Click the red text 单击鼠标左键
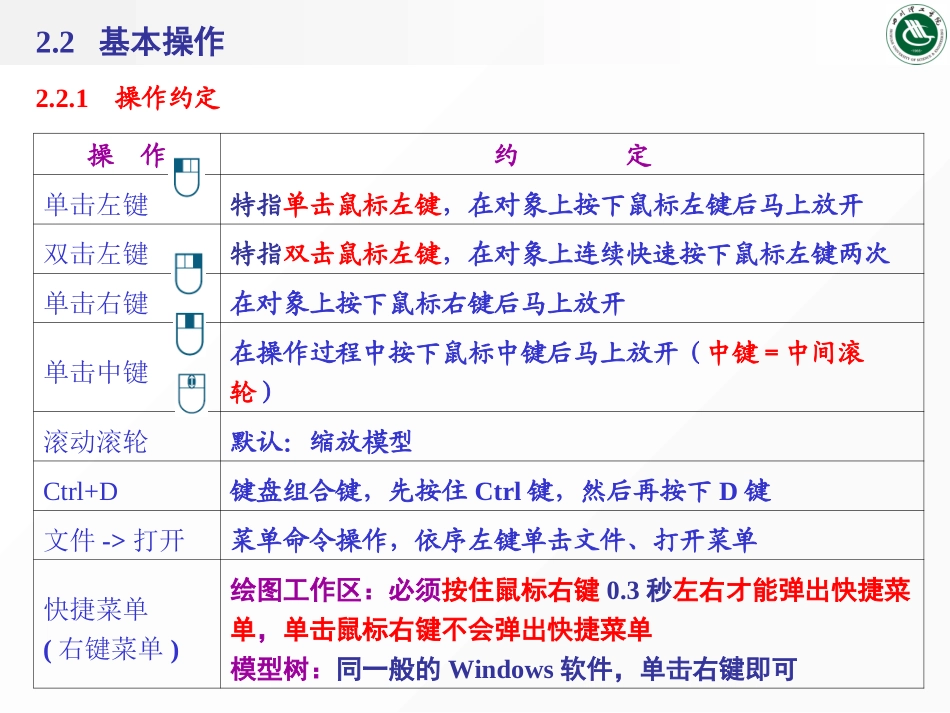 pyautogui.click(x=362, y=205)
